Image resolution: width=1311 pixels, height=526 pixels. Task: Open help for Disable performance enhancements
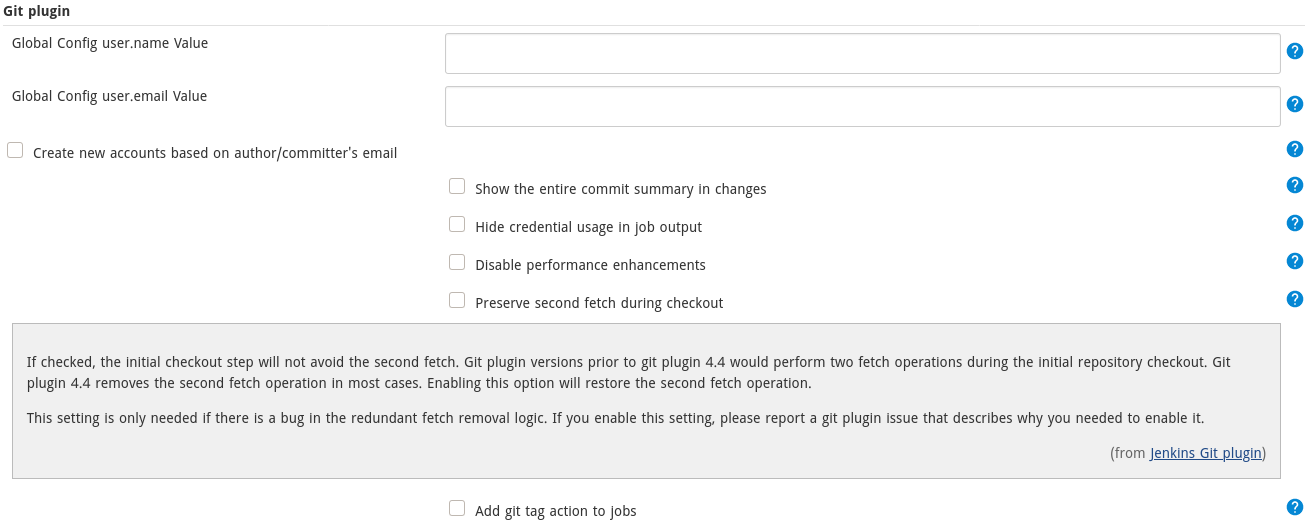pyautogui.click(x=1294, y=261)
